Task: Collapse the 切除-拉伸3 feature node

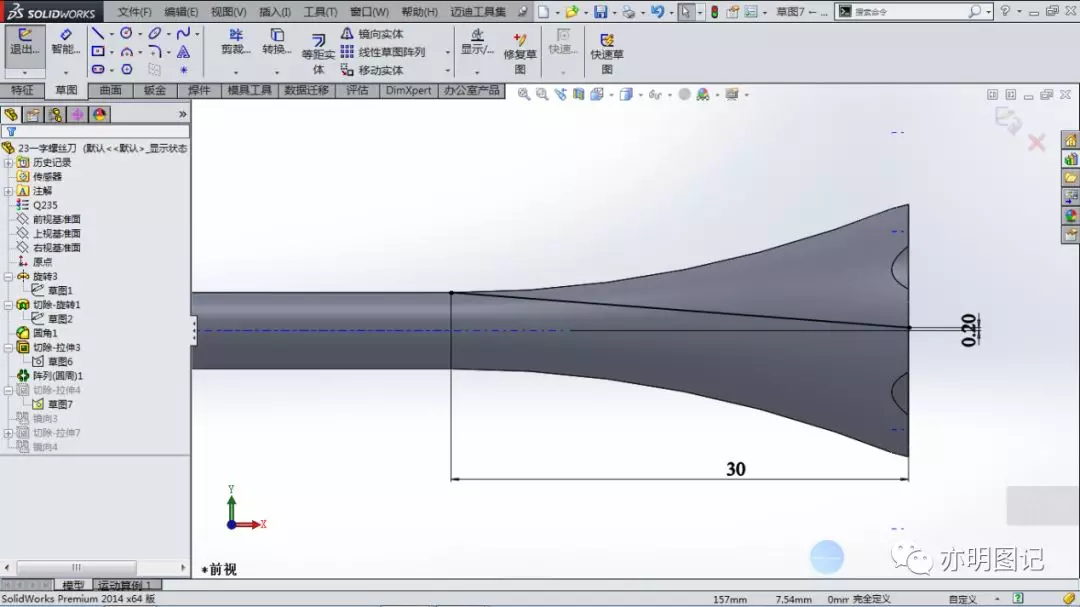Action: click(8, 347)
